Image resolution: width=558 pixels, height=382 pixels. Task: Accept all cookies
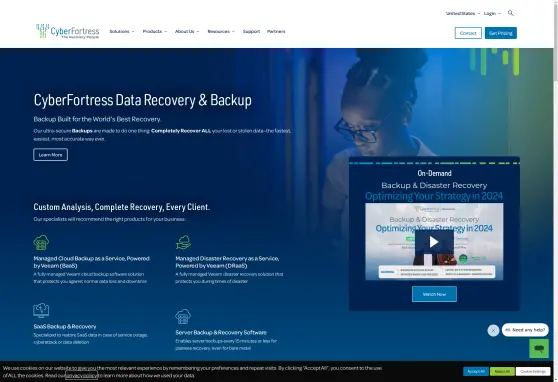click(476, 371)
